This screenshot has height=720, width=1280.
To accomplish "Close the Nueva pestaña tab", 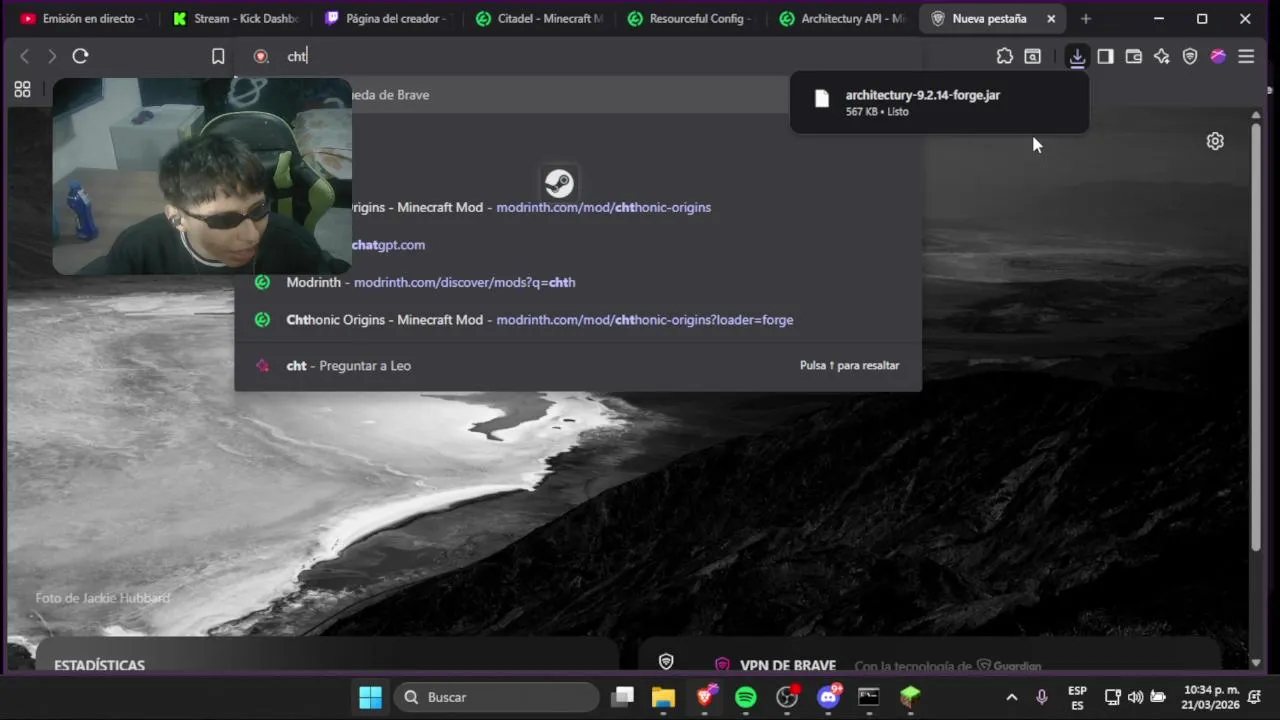I will point(1051,18).
